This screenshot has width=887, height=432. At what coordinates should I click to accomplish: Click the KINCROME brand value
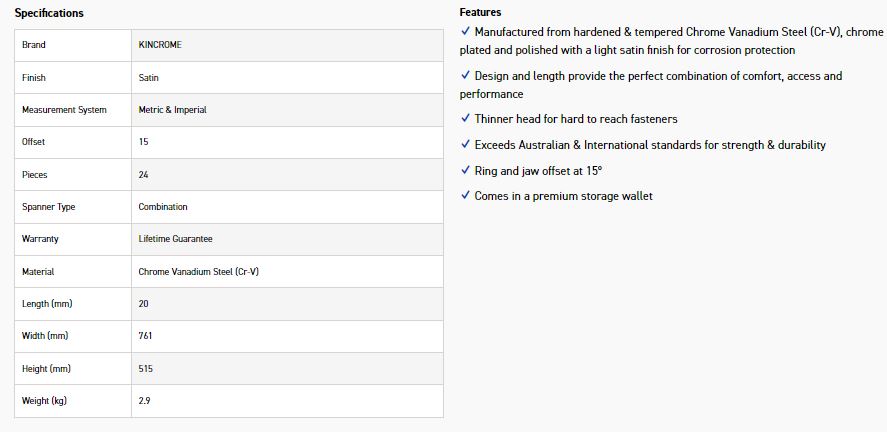(160, 45)
